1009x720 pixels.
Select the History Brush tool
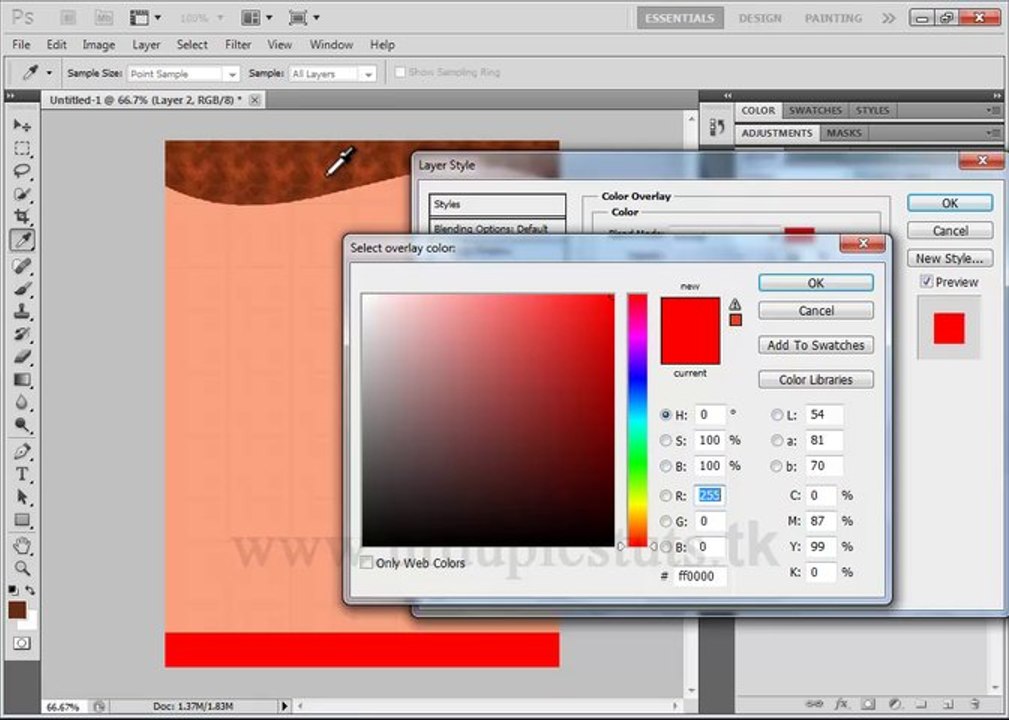22,334
